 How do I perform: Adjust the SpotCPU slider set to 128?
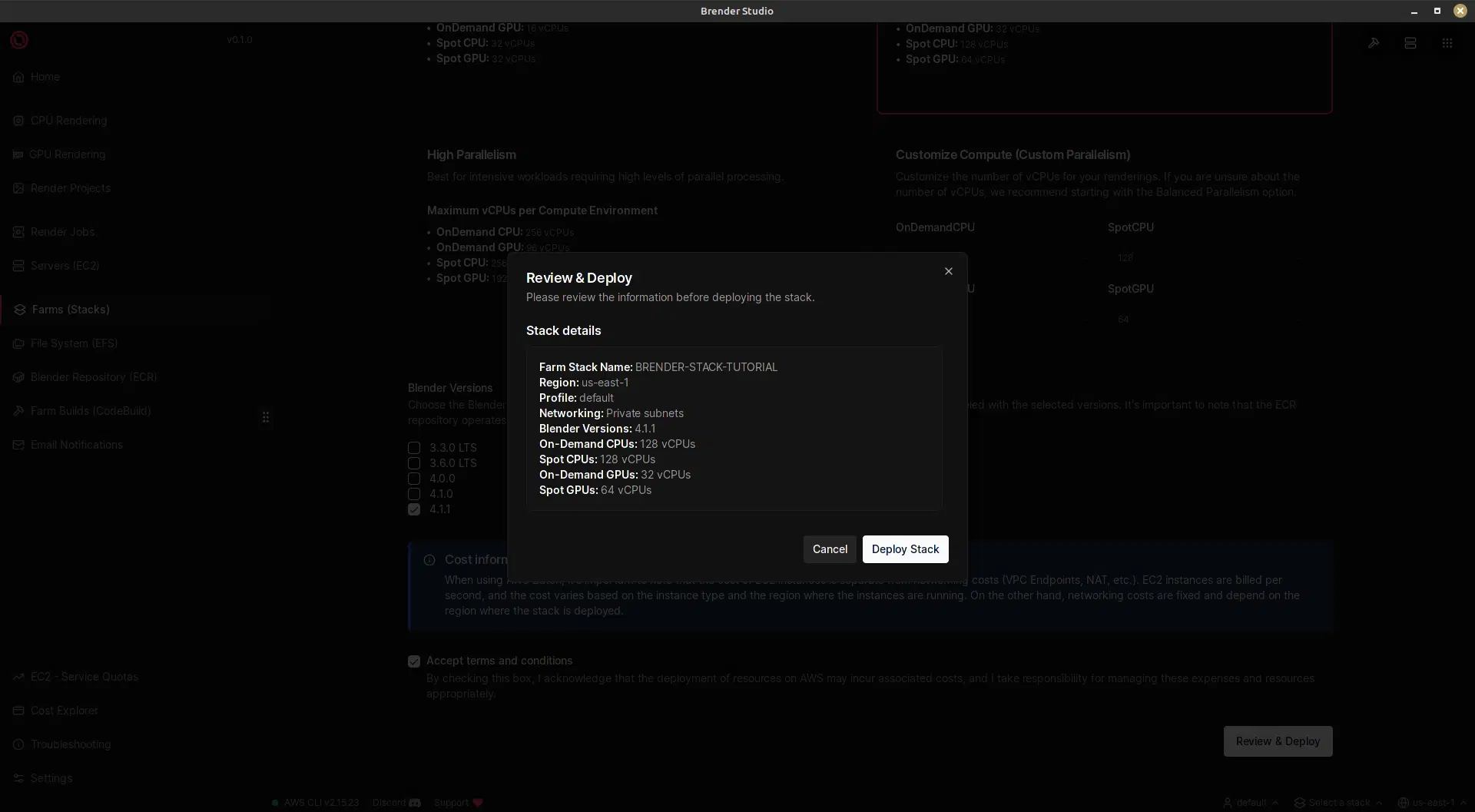pos(1125,257)
